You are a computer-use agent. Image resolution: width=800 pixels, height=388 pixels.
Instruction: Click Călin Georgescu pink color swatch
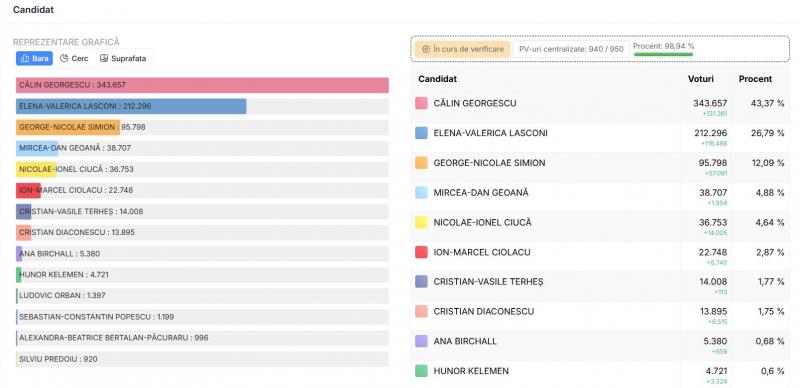click(421, 103)
